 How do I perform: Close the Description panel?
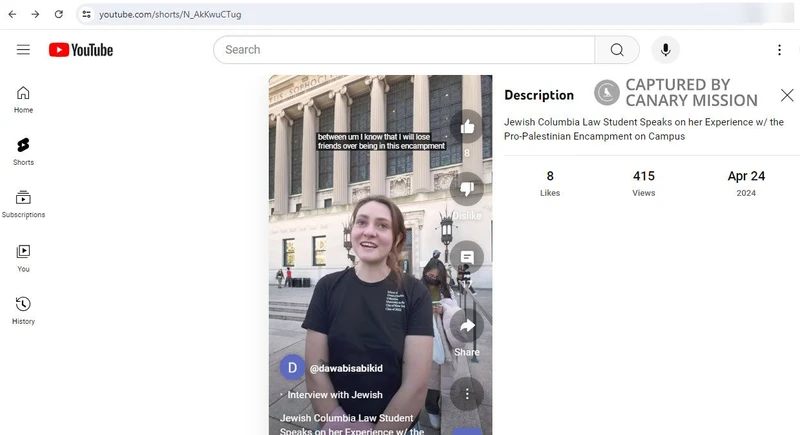coord(787,95)
